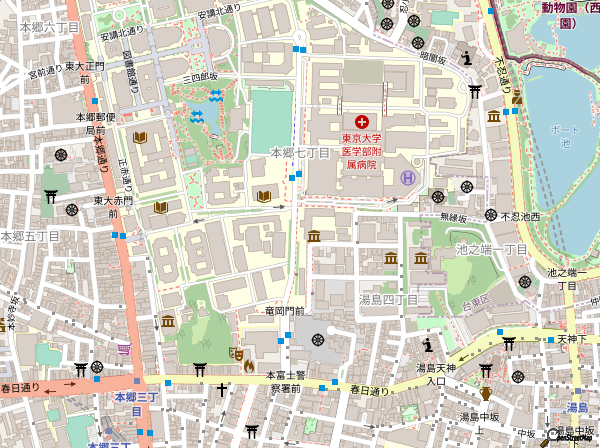Click the 池之端一丁目 district label
The height and width of the screenshot is (448, 600).
click(491, 248)
